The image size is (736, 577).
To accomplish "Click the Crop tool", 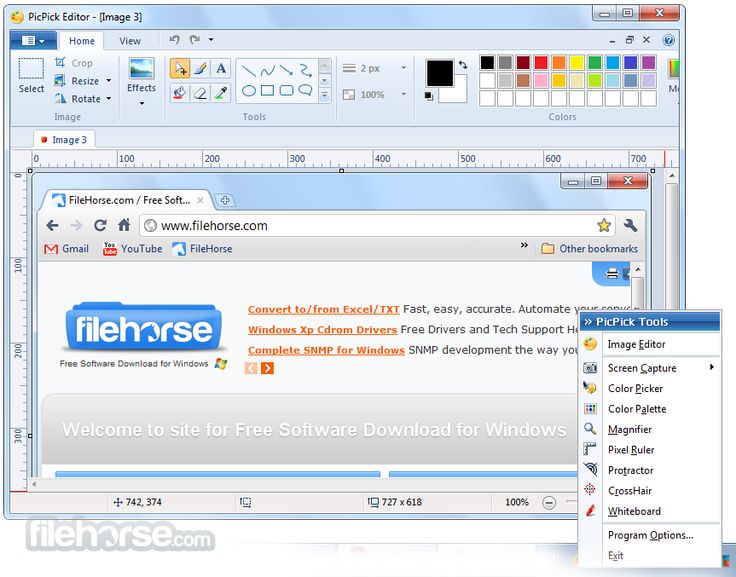I will (x=73, y=63).
